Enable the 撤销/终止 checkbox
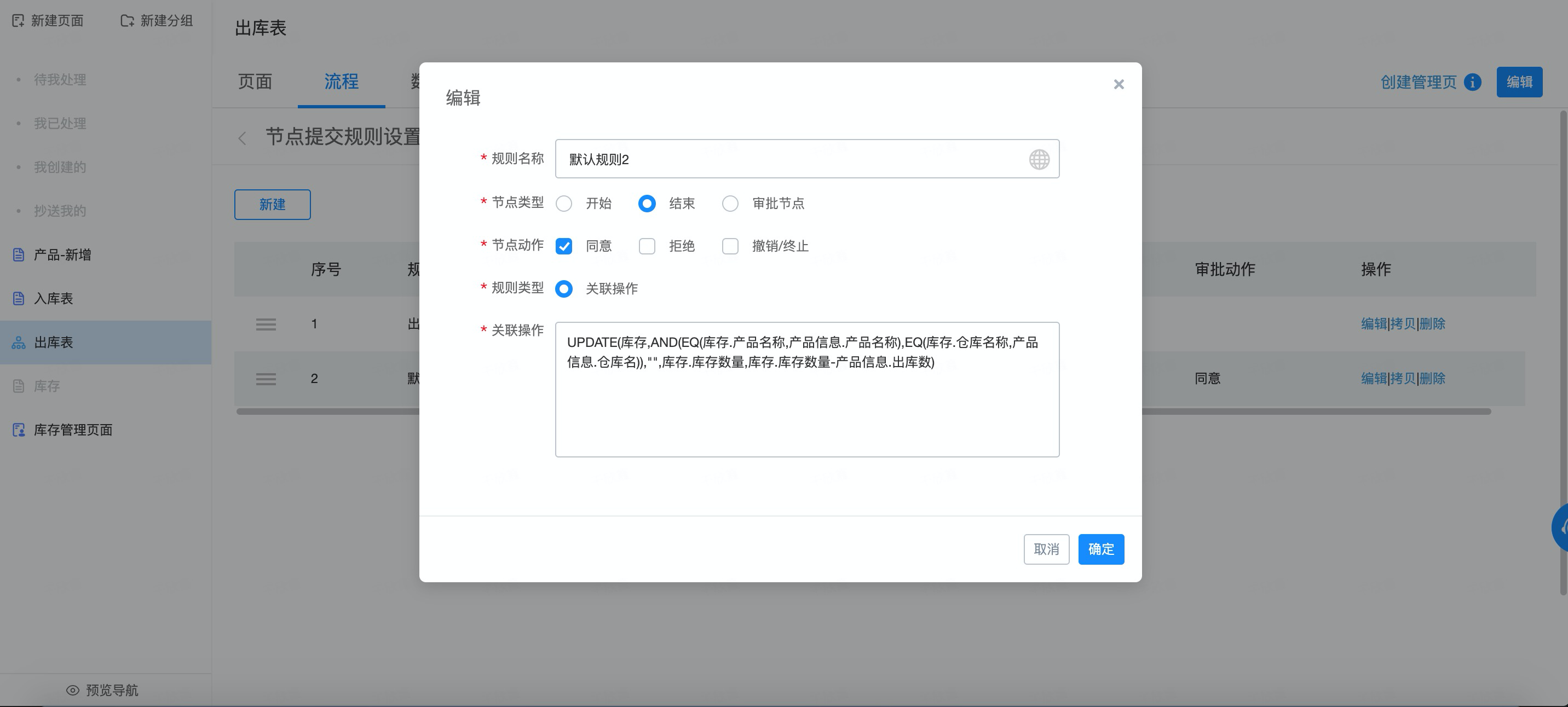Screen dimensions: 1568x707 click(x=730, y=246)
